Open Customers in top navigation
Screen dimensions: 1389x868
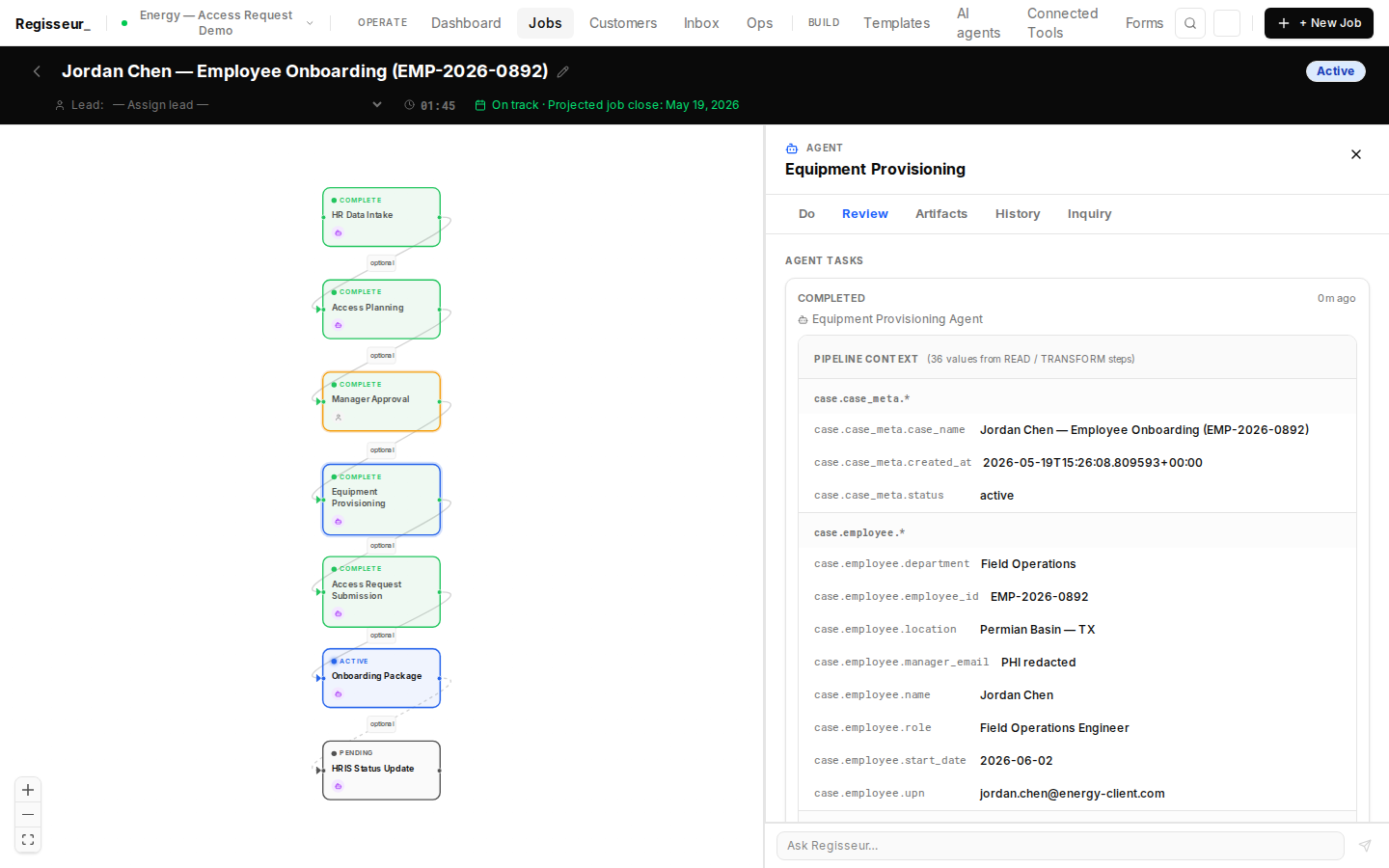pos(623,23)
